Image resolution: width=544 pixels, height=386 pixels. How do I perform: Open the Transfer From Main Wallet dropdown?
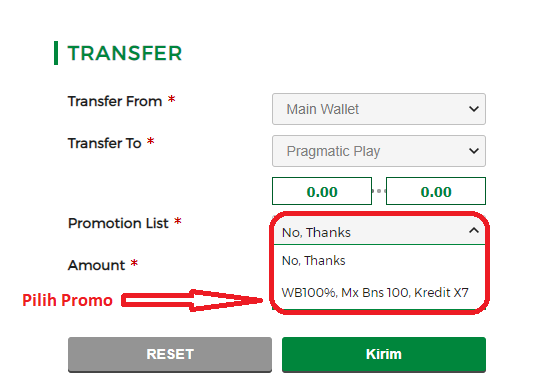point(379,109)
